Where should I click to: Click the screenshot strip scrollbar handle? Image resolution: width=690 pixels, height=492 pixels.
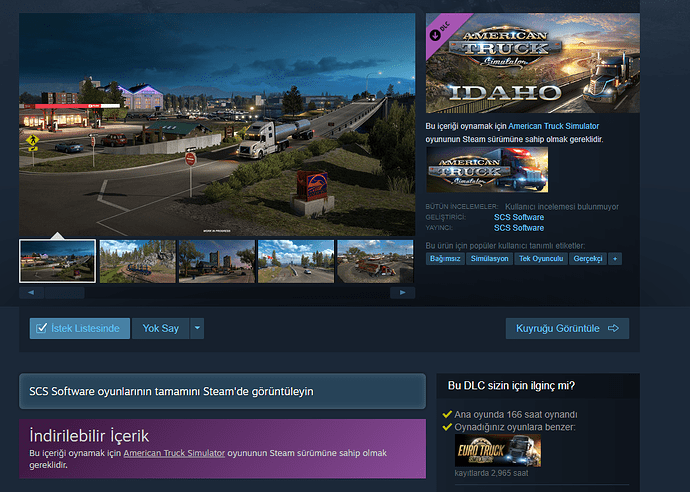(x=65, y=293)
